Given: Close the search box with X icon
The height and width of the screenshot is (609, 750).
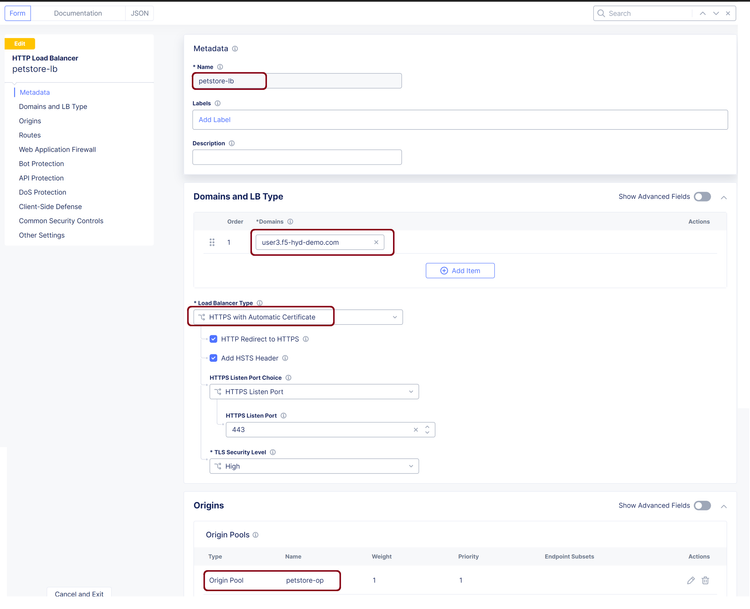Looking at the screenshot, I should pos(729,13).
